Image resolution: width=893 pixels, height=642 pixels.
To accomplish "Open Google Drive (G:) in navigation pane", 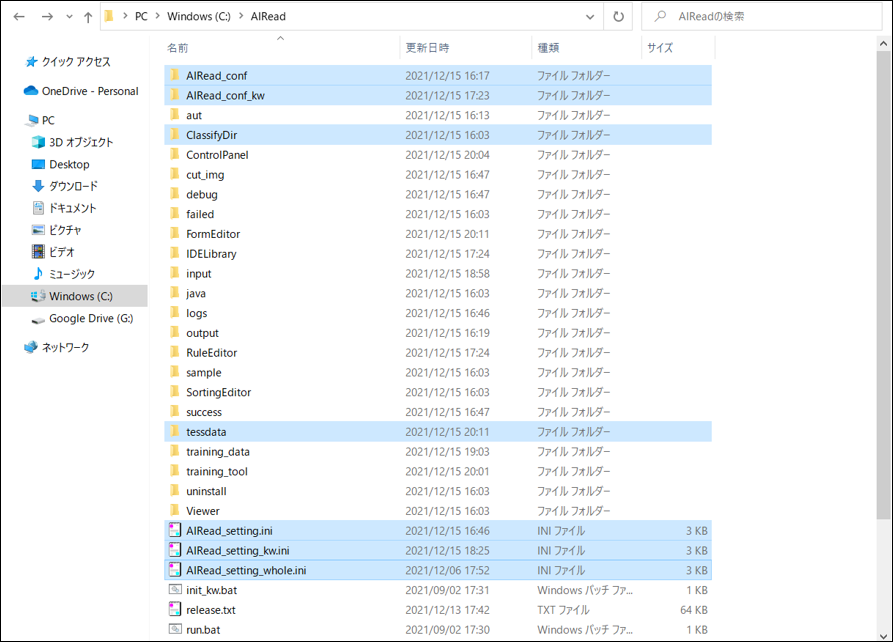I will (x=83, y=318).
